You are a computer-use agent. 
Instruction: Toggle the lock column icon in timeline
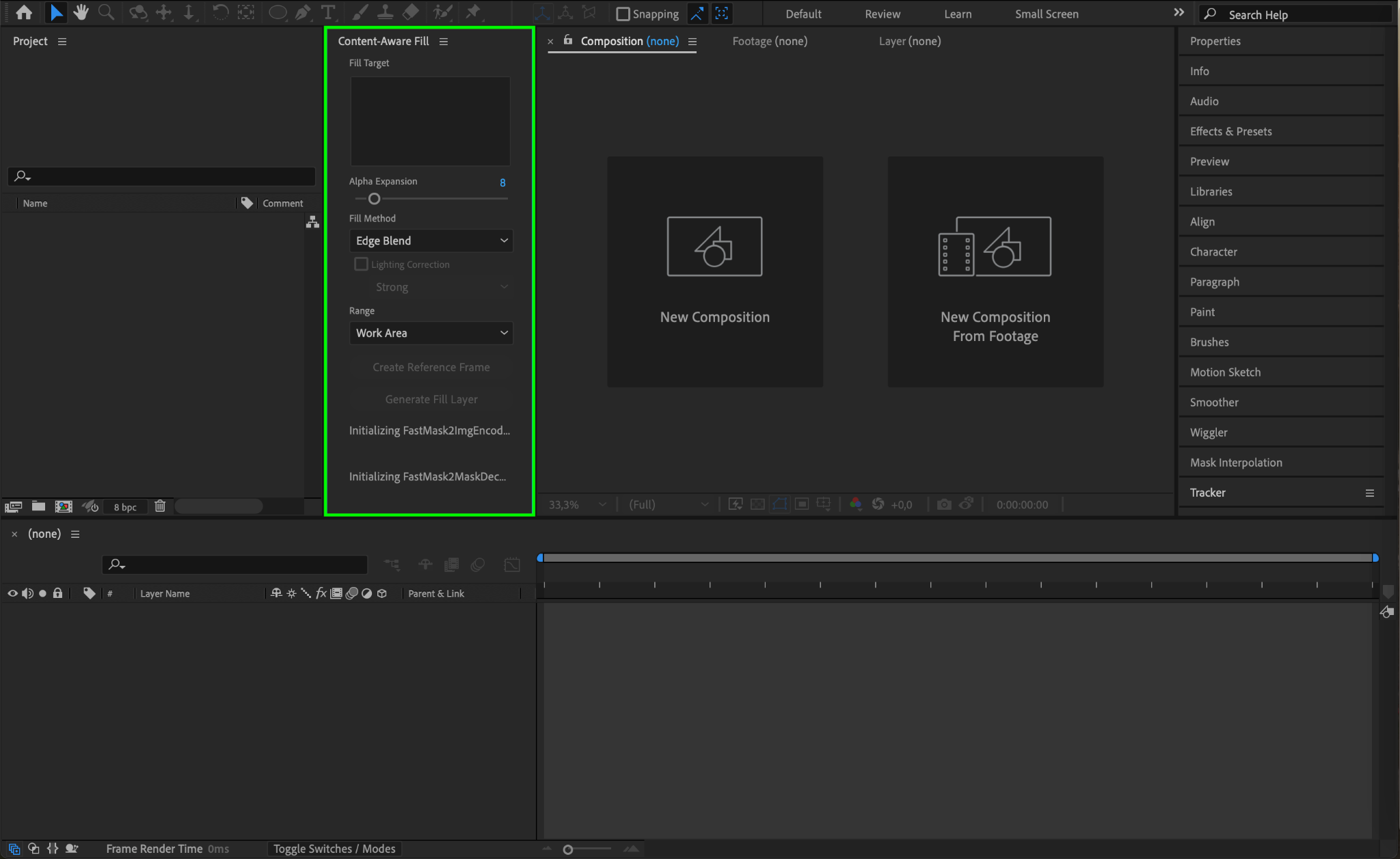pyautogui.click(x=57, y=593)
